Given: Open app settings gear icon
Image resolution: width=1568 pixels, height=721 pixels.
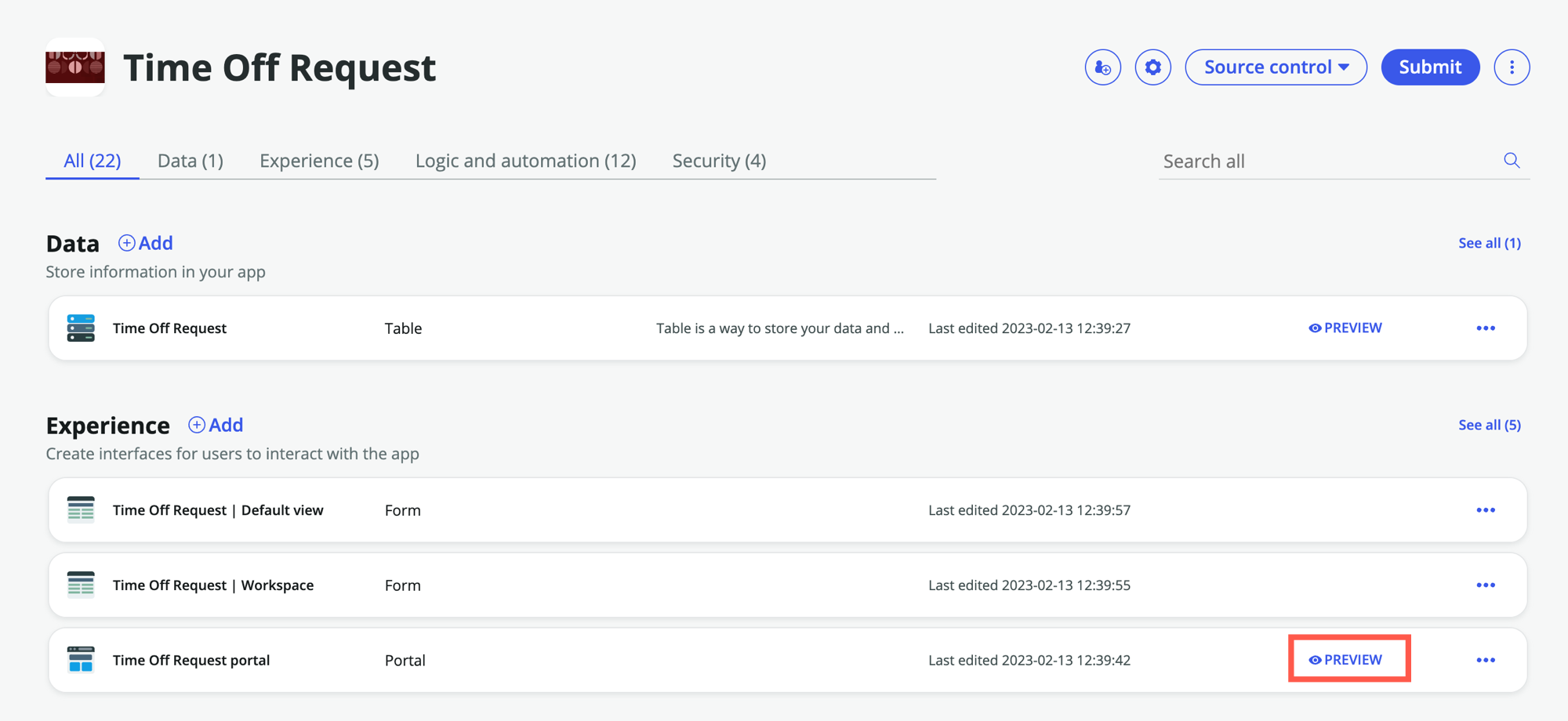Looking at the screenshot, I should pyautogui.click(x=1152, y=67).
